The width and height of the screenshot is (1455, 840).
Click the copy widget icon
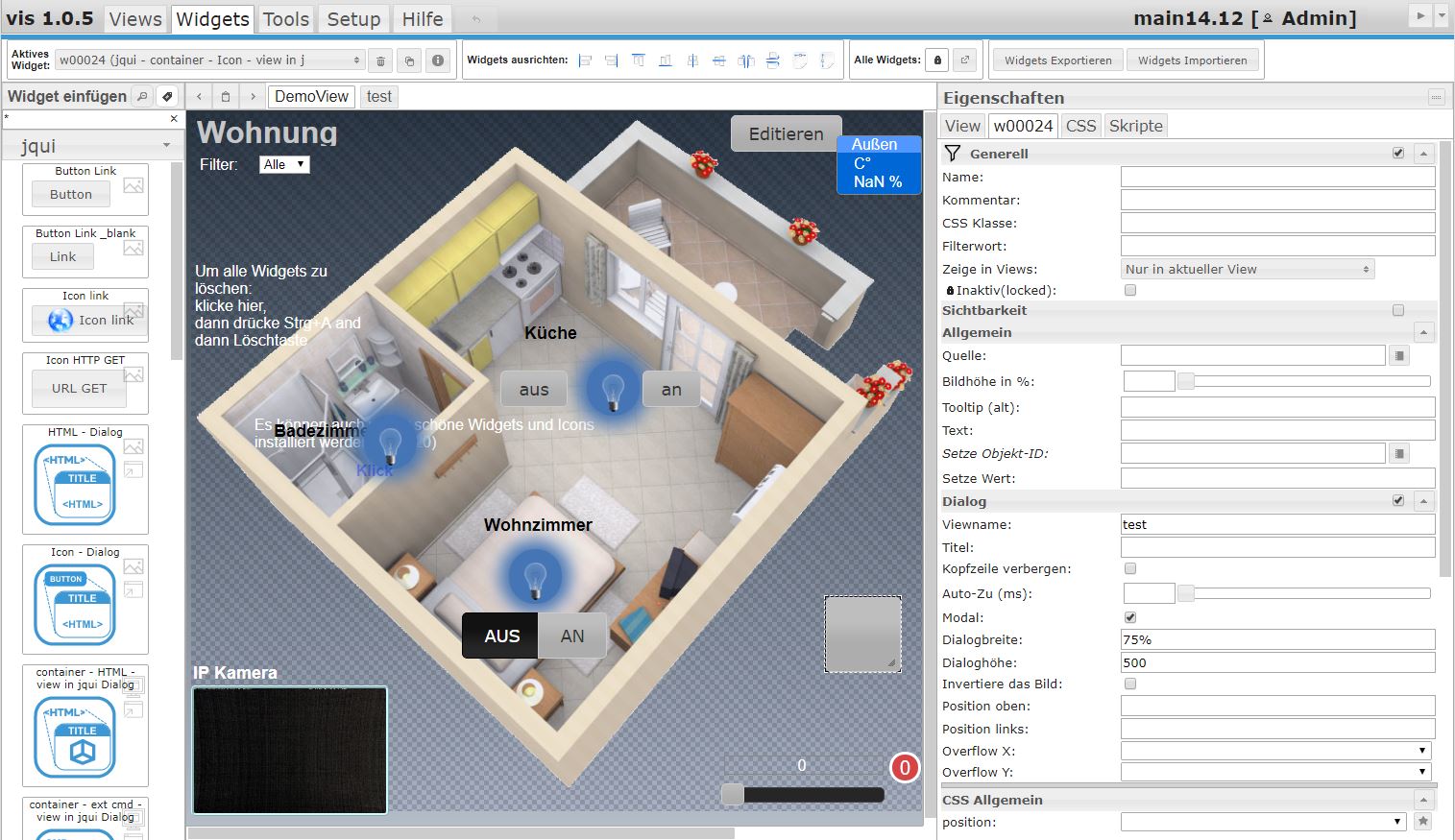coord(409,60)
